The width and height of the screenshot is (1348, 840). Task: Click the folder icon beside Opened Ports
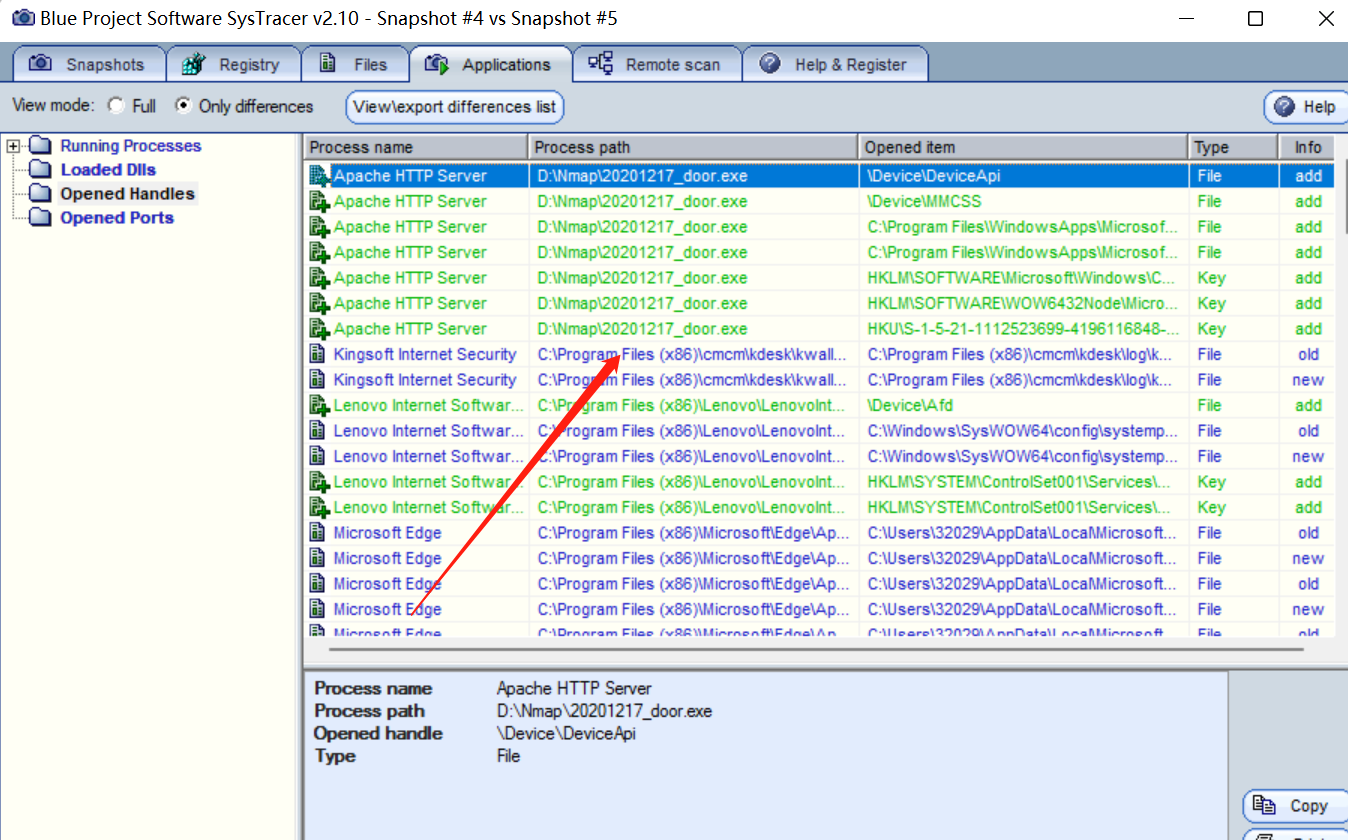(40, 218)
